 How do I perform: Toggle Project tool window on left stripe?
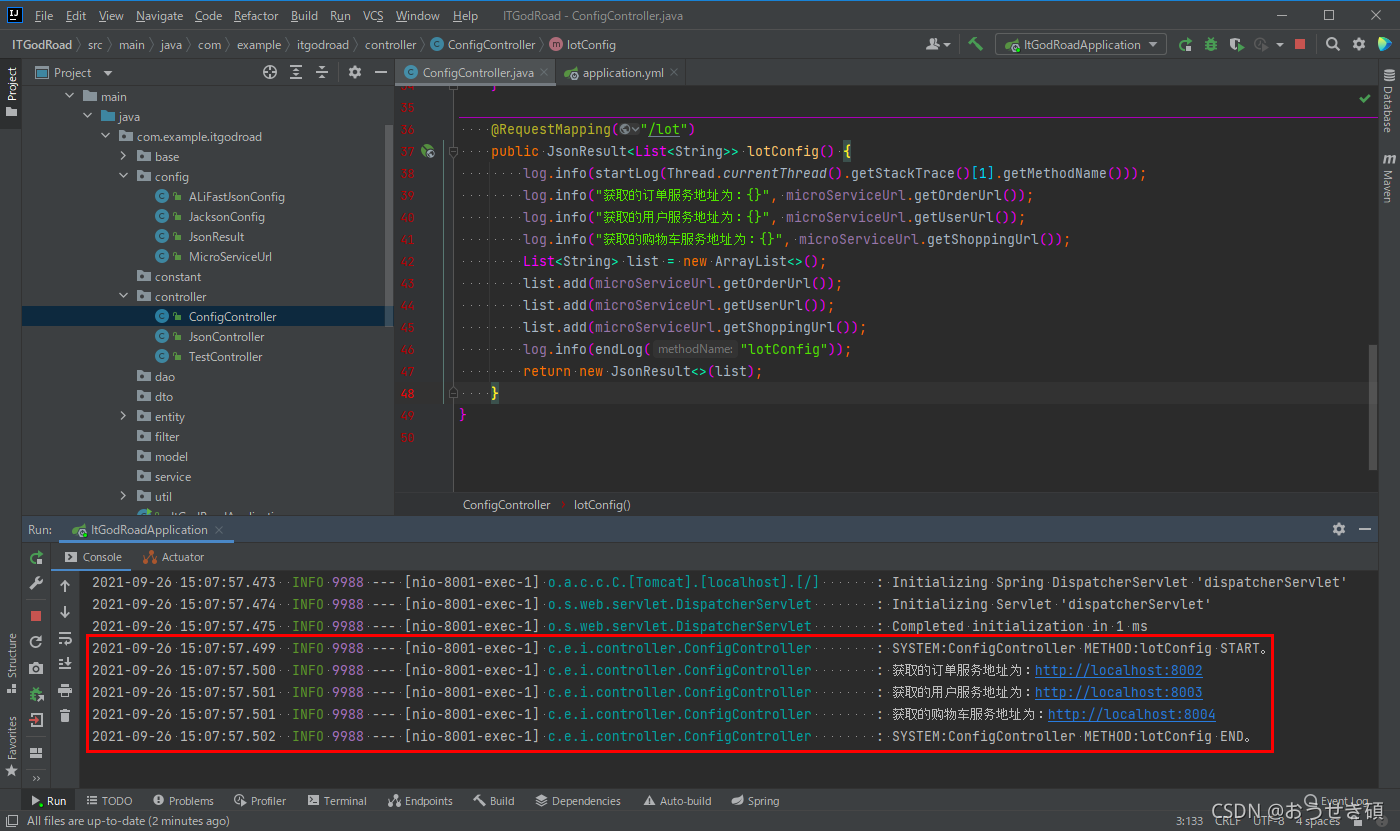tap(11, 92)
